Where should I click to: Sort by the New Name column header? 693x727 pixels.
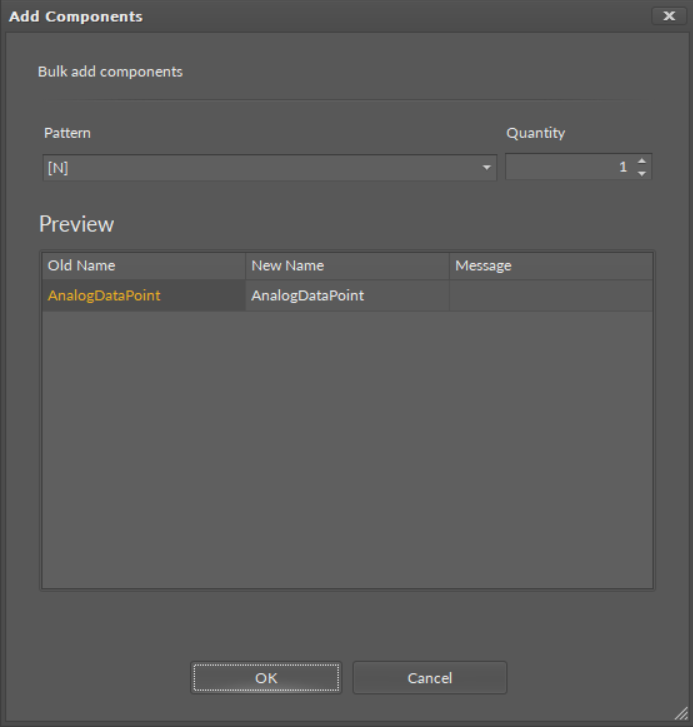(346, 266)
